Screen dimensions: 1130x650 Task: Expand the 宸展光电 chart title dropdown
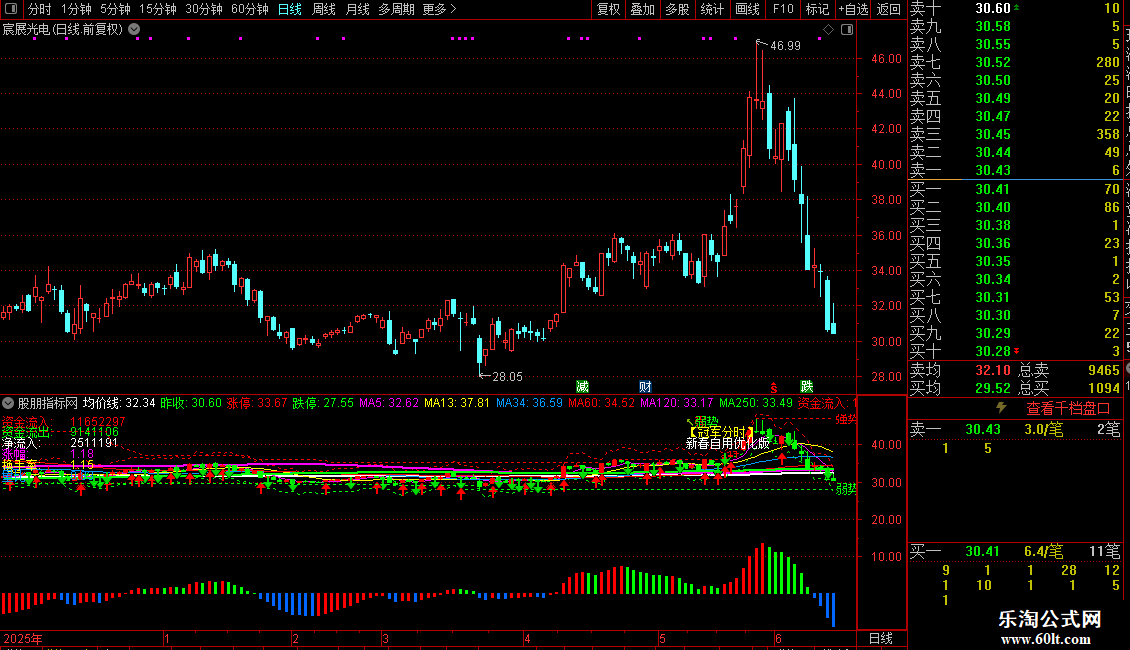pyautogui.click(x=134, y=30)
